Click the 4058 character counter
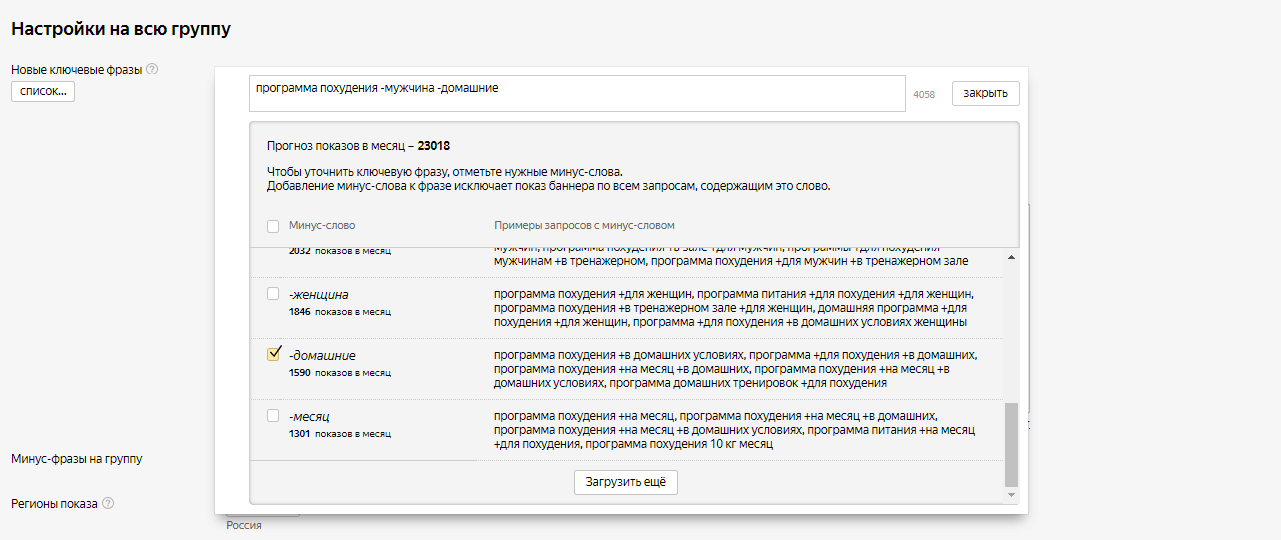 tap(924, 95)
